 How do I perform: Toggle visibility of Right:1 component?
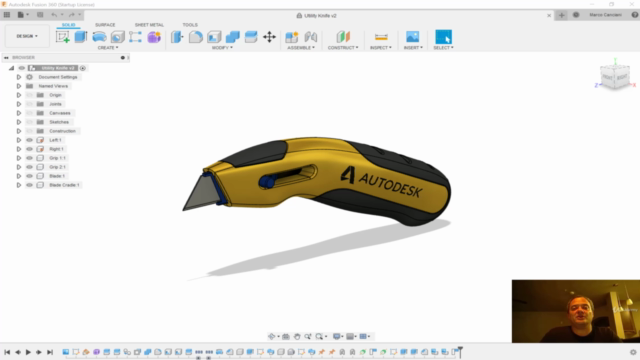[x=29, y=149]
